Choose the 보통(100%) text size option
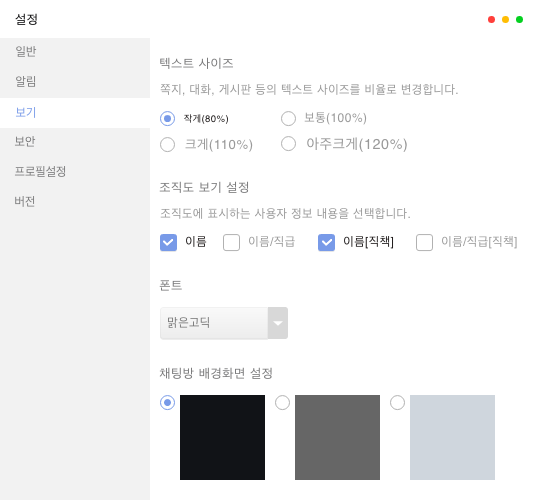 coord(288,118)
